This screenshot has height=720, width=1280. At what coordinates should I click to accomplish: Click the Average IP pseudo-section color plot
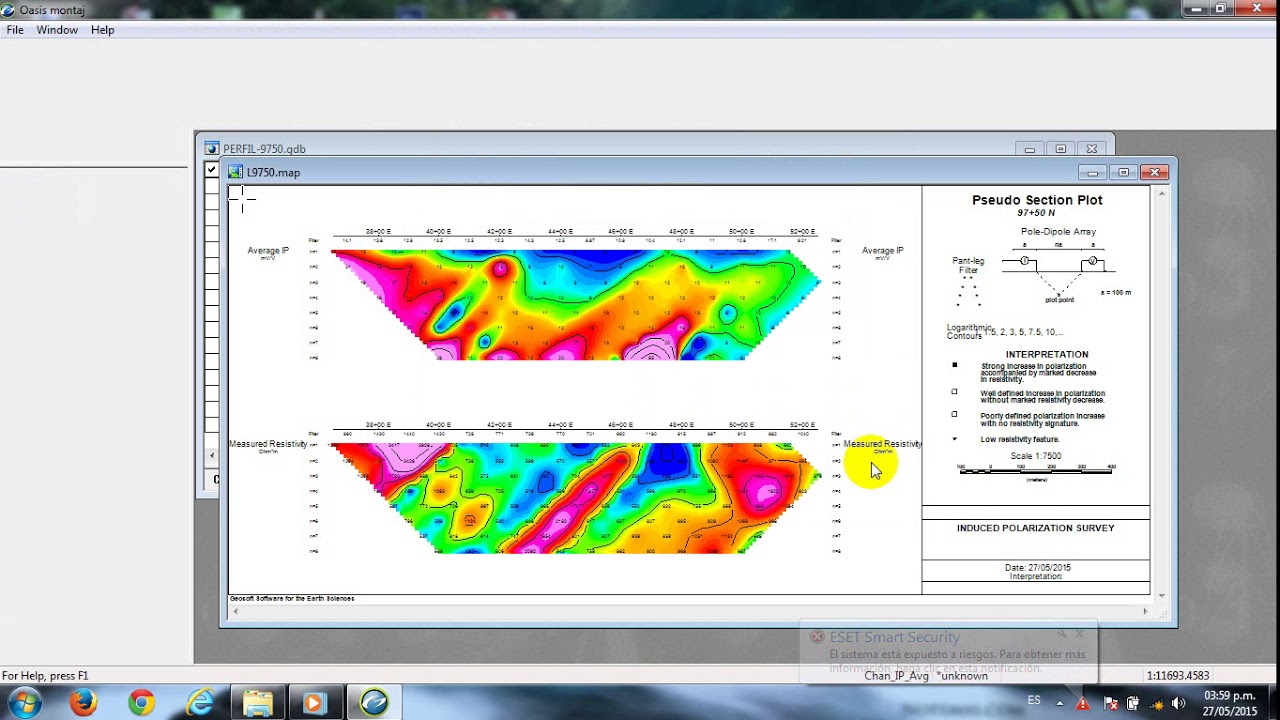point(576,304)
